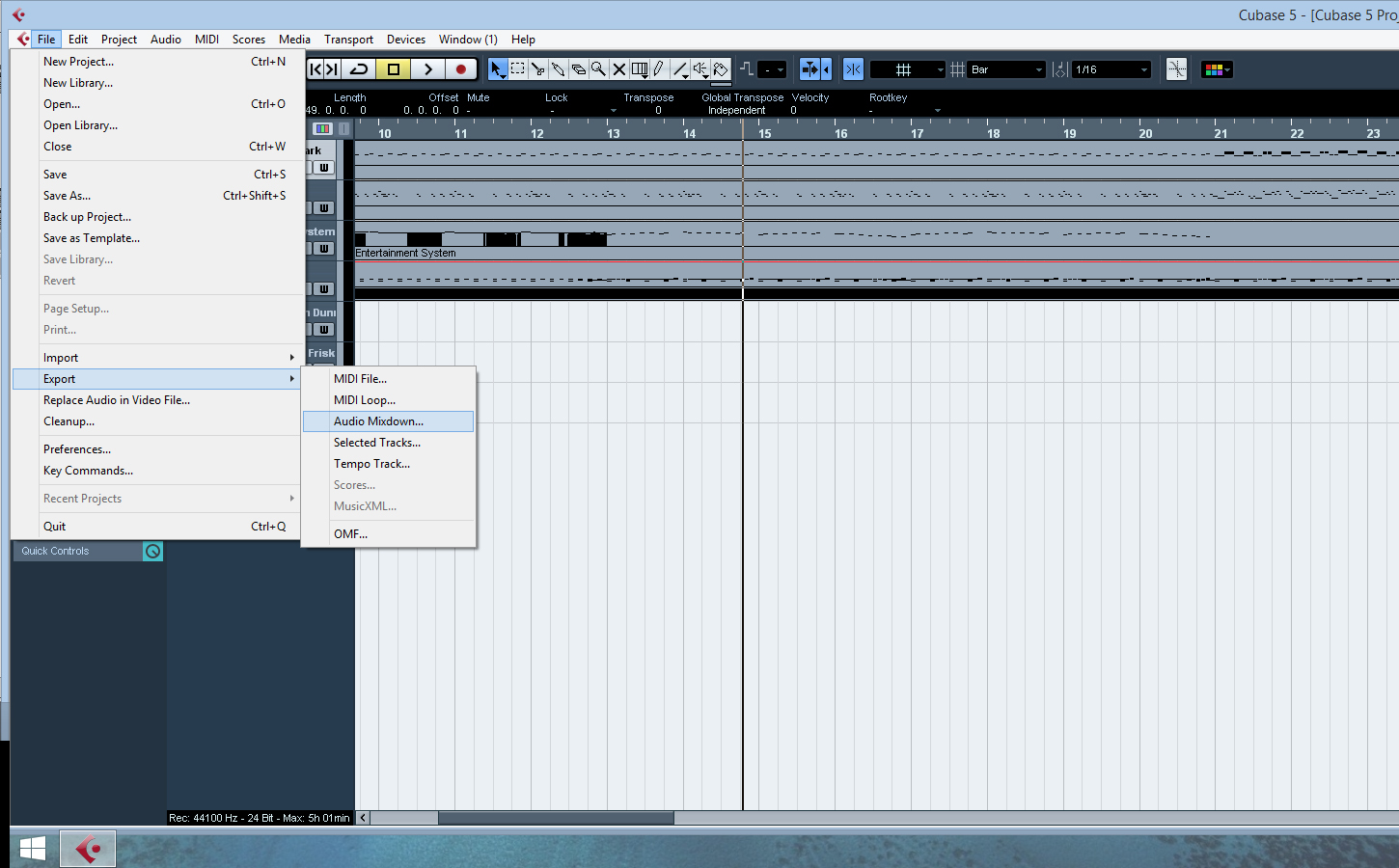
Task: Select the Erase tool
Action: (x=578, y=69)
